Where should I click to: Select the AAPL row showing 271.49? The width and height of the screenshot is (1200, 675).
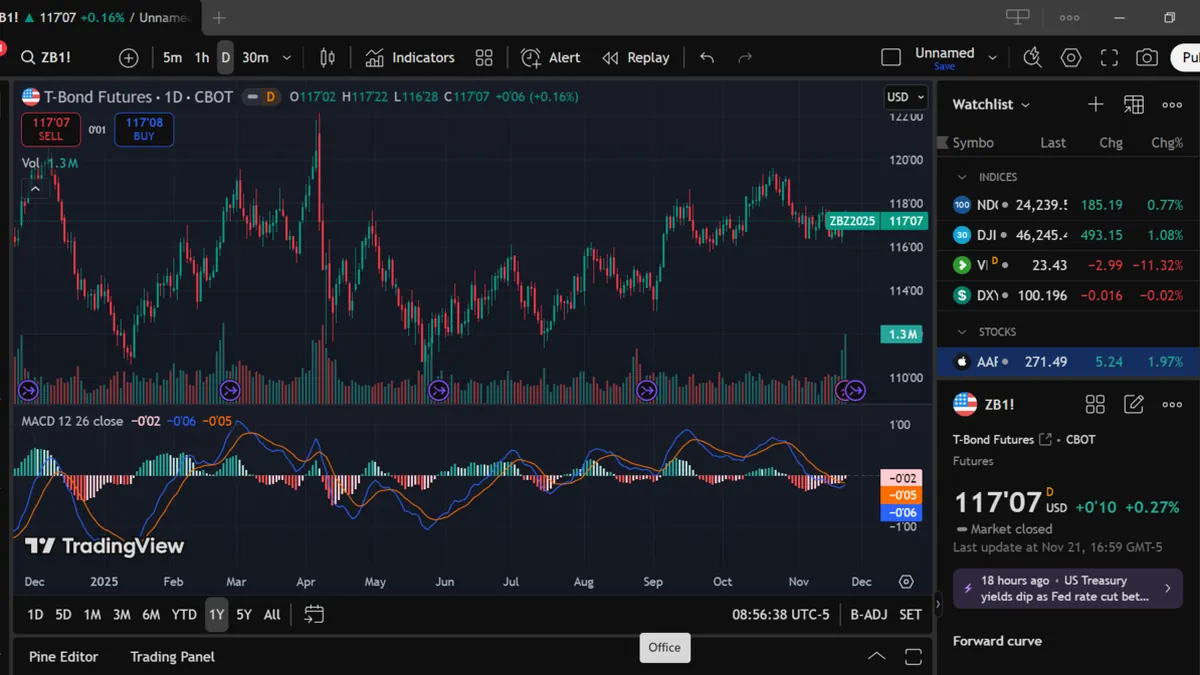(x=1068, y=362)
